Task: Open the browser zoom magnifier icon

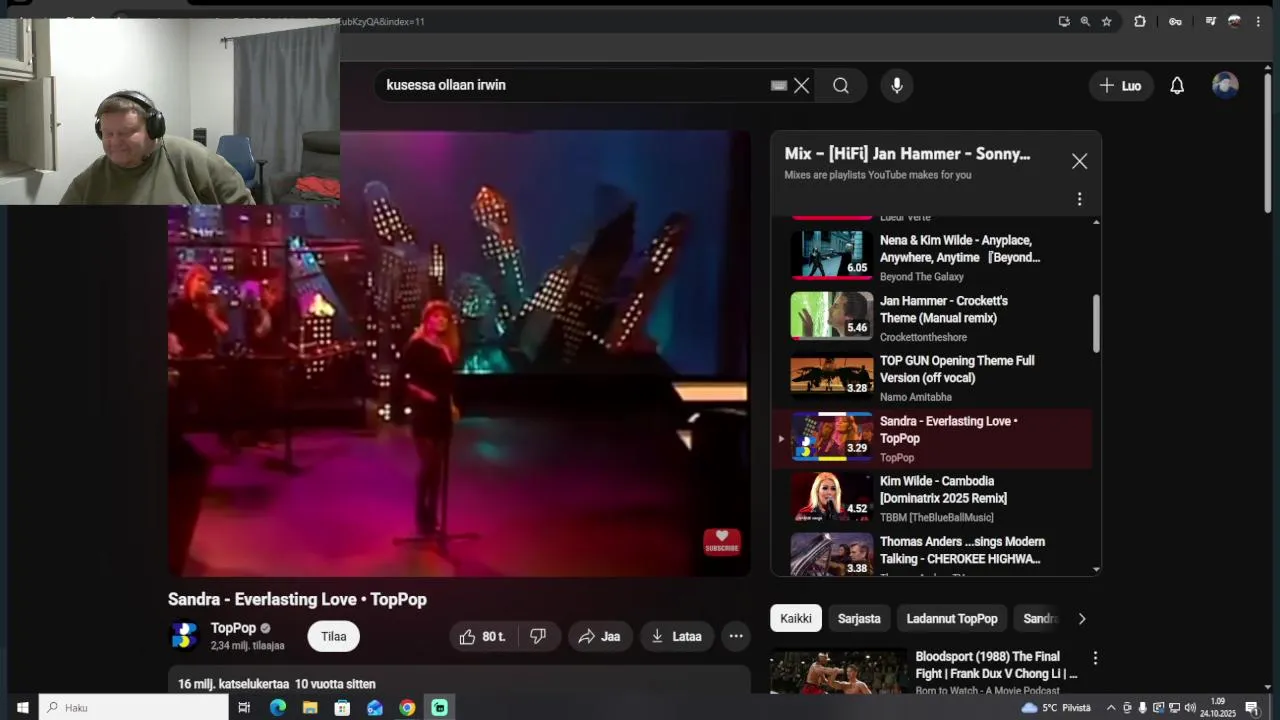Action: click(1085, 21)
